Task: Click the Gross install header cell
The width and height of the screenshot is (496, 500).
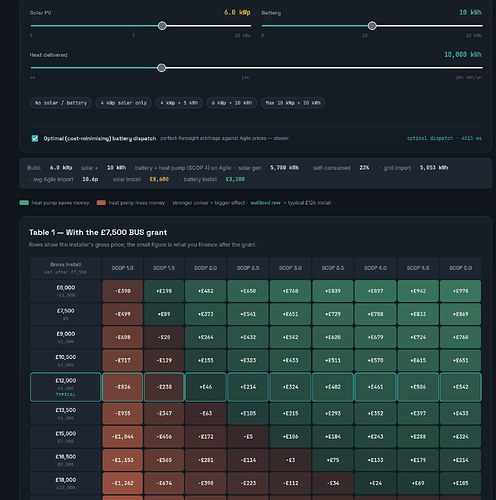Action: [66, 268]
